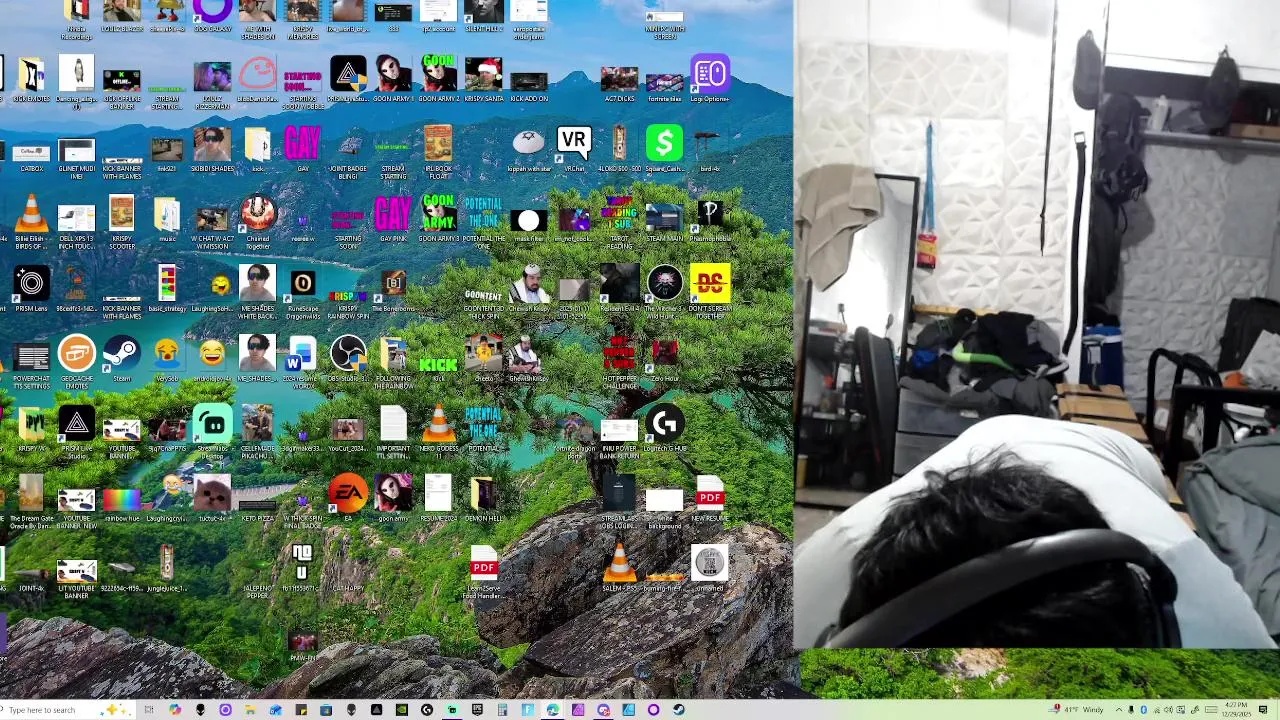Screen dimensions: 1280x720
Task: Open Task View on the taskbar
Action: (149, 710)
